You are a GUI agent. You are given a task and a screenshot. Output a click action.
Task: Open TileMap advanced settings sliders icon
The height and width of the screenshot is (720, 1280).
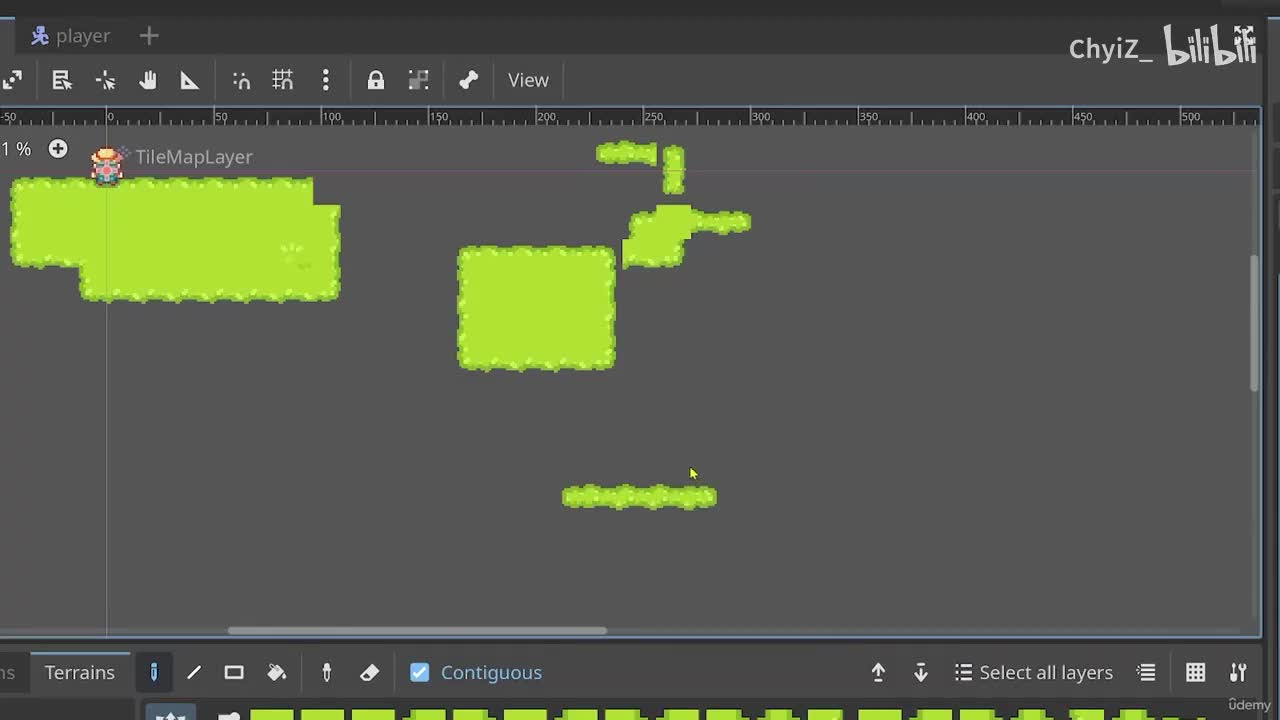1238,672
